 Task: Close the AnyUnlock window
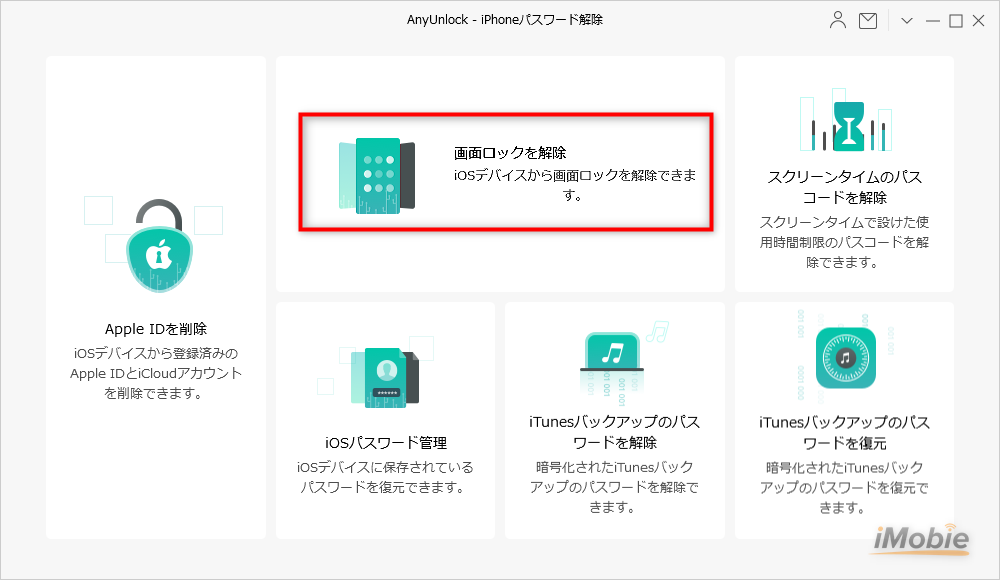[978, 21]
